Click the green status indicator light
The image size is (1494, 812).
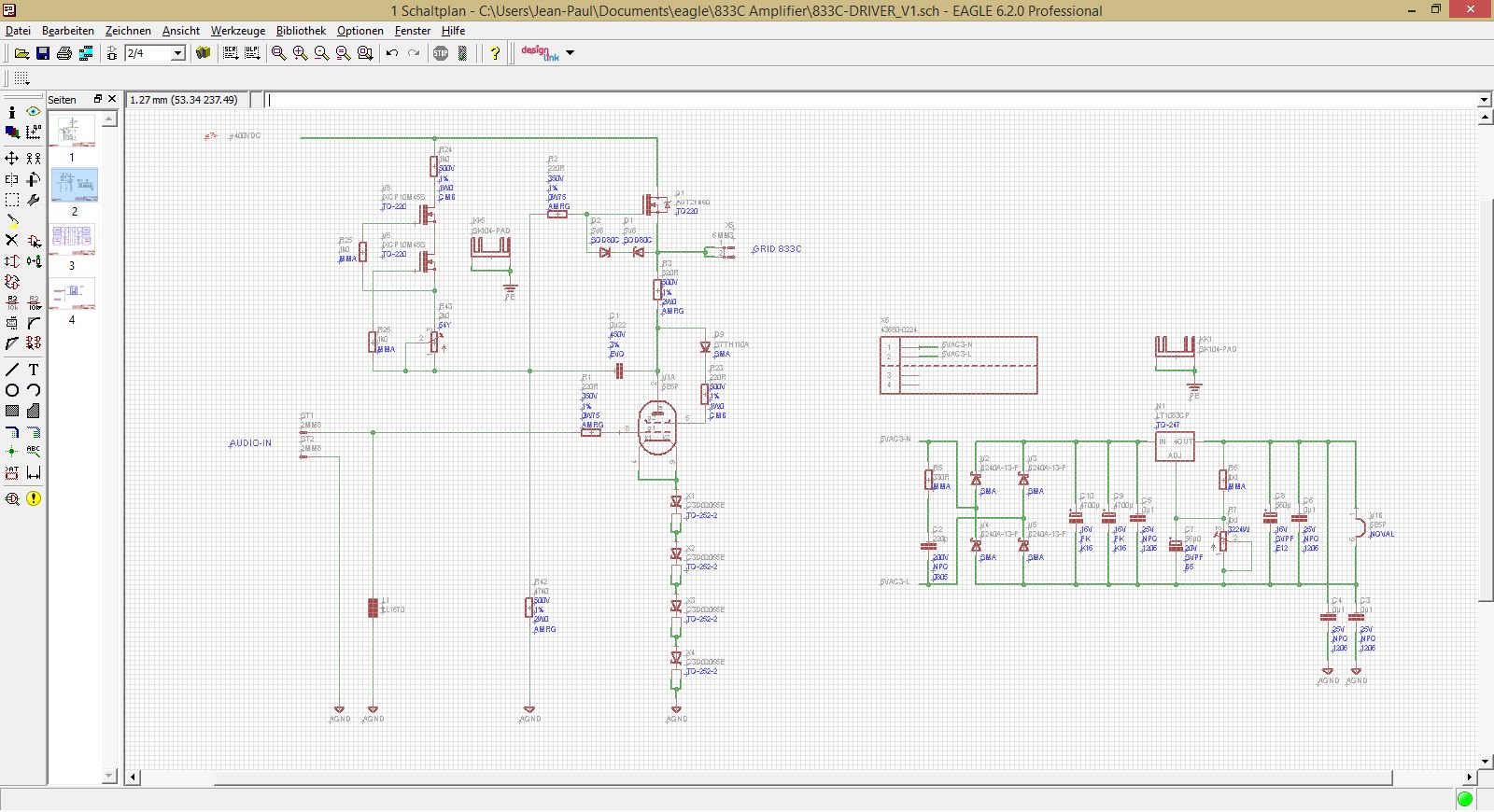point(1465,799)
